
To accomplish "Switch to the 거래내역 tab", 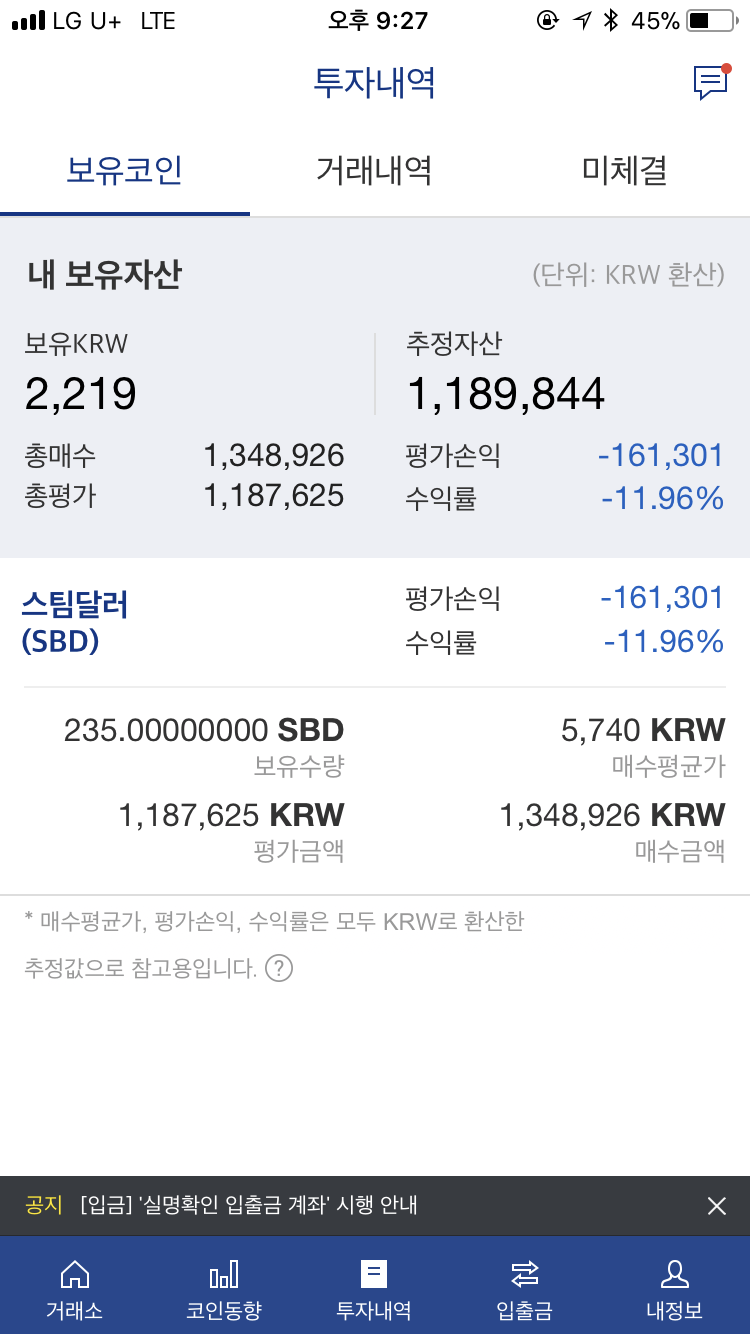I will [374, 170].
